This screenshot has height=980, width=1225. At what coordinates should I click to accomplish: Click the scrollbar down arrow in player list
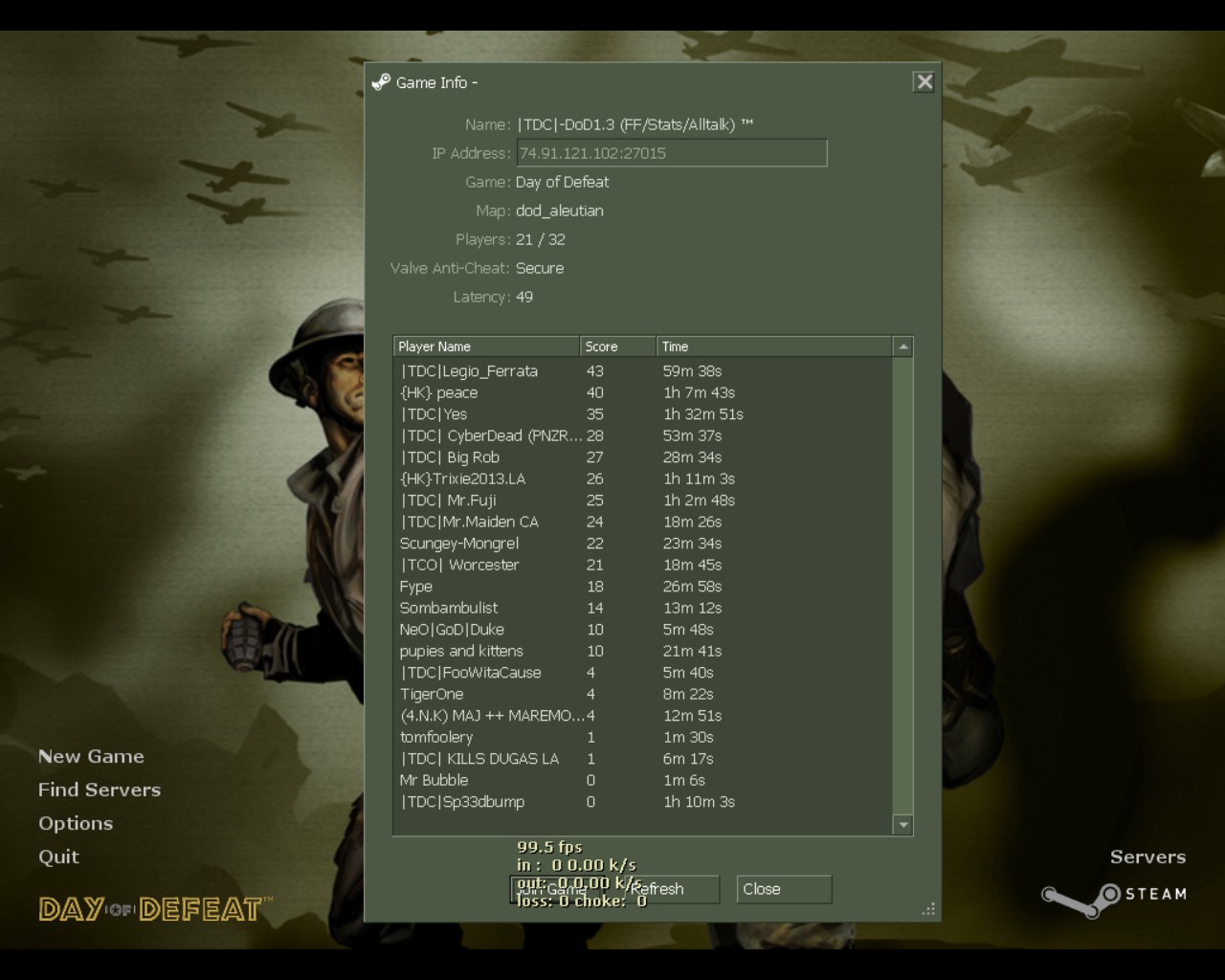click(x=902, y=824)
